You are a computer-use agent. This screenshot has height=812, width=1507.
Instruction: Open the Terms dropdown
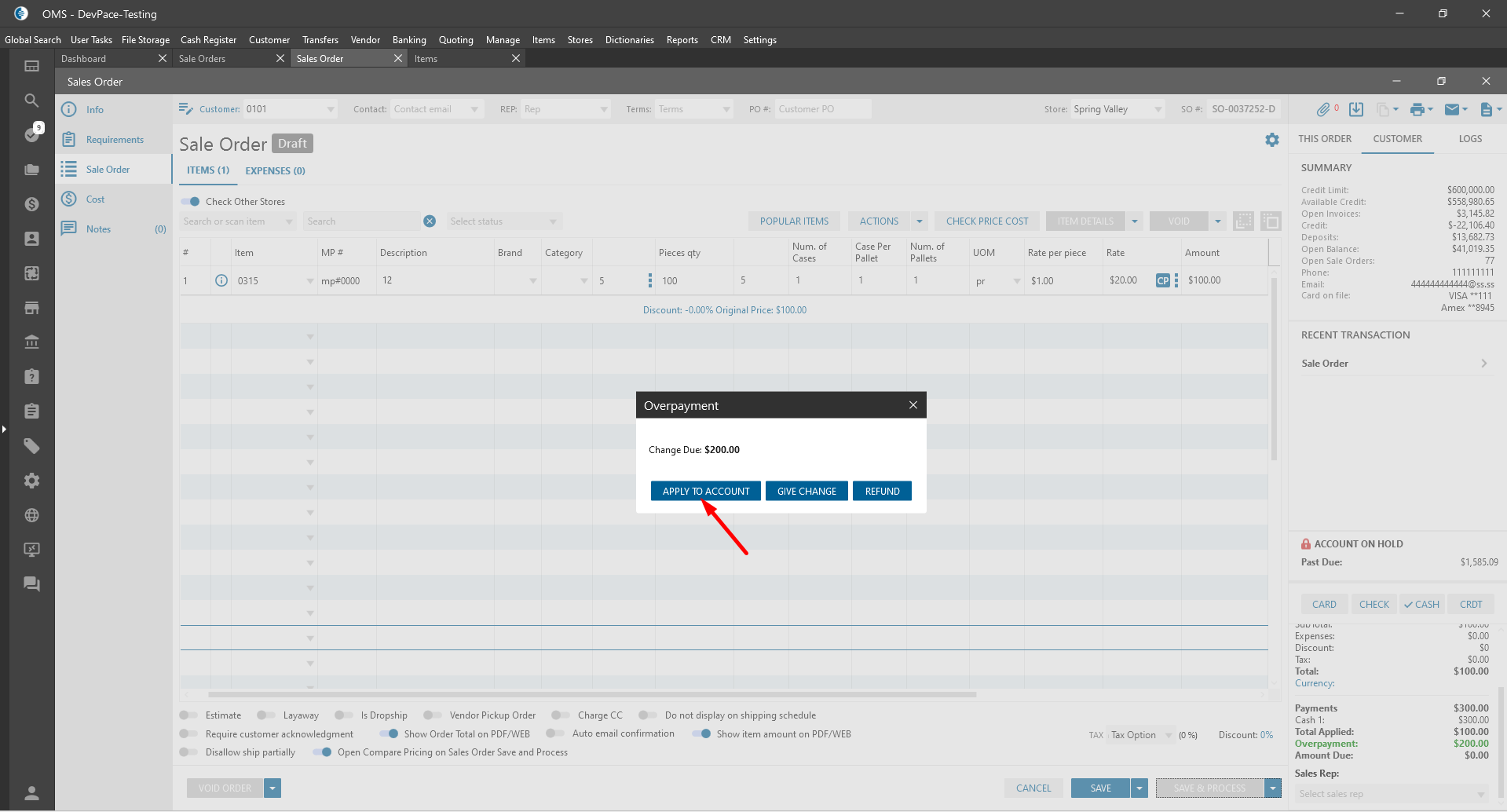pyautogui.click(x=726, y=109)
